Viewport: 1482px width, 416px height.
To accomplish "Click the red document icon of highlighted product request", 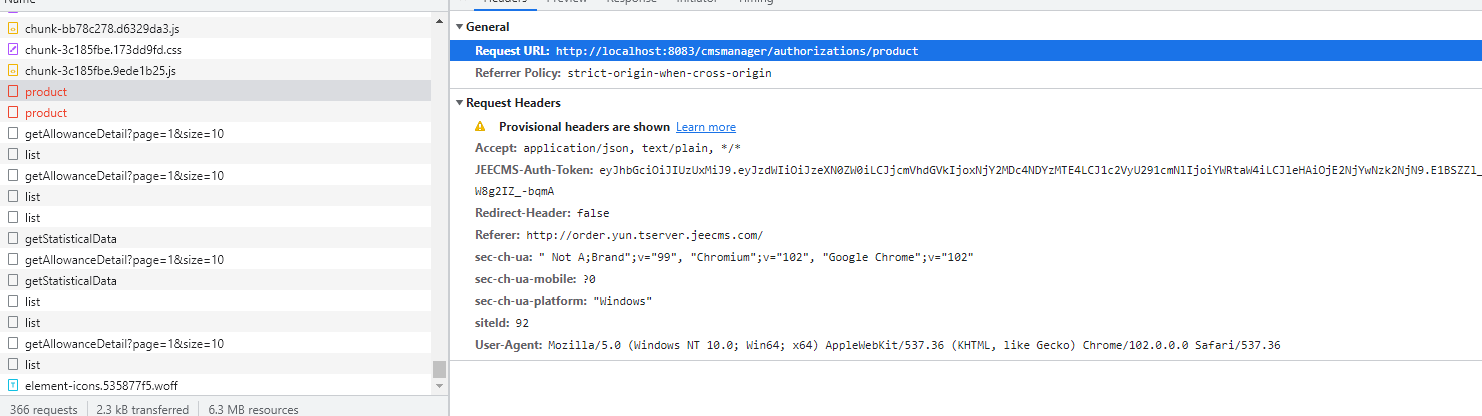I will [x=13, y=92].
